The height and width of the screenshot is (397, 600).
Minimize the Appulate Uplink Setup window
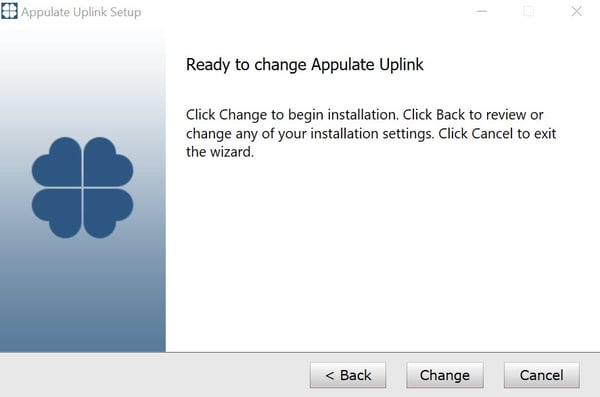pos(482,11)
